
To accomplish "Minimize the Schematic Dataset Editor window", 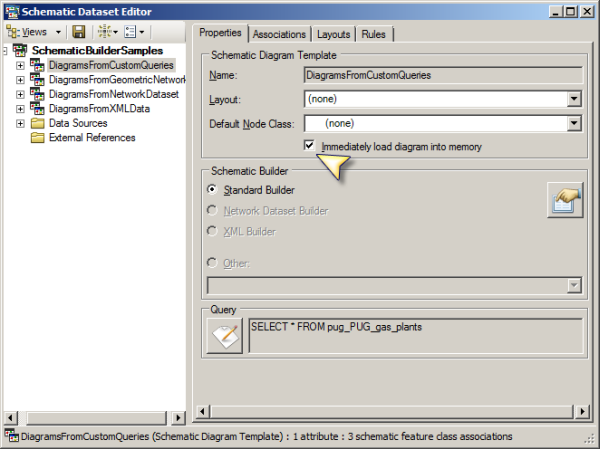I will click(x=556, y=11).
